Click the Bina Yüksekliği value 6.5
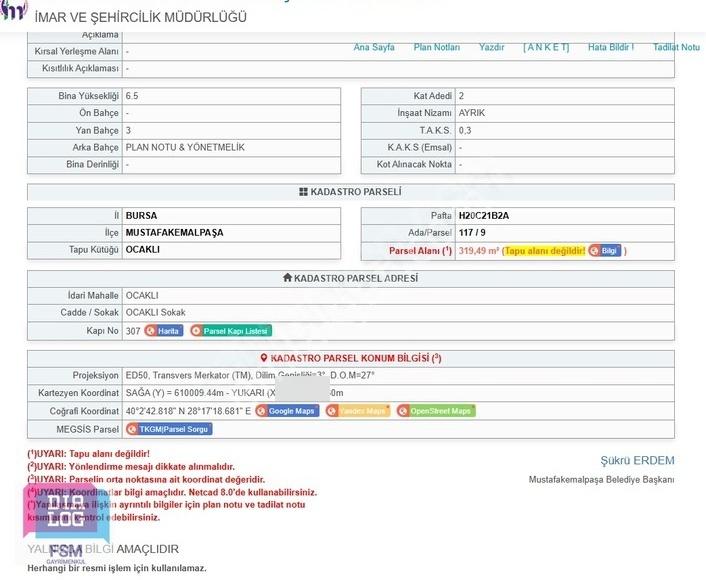 click(132, 96)
